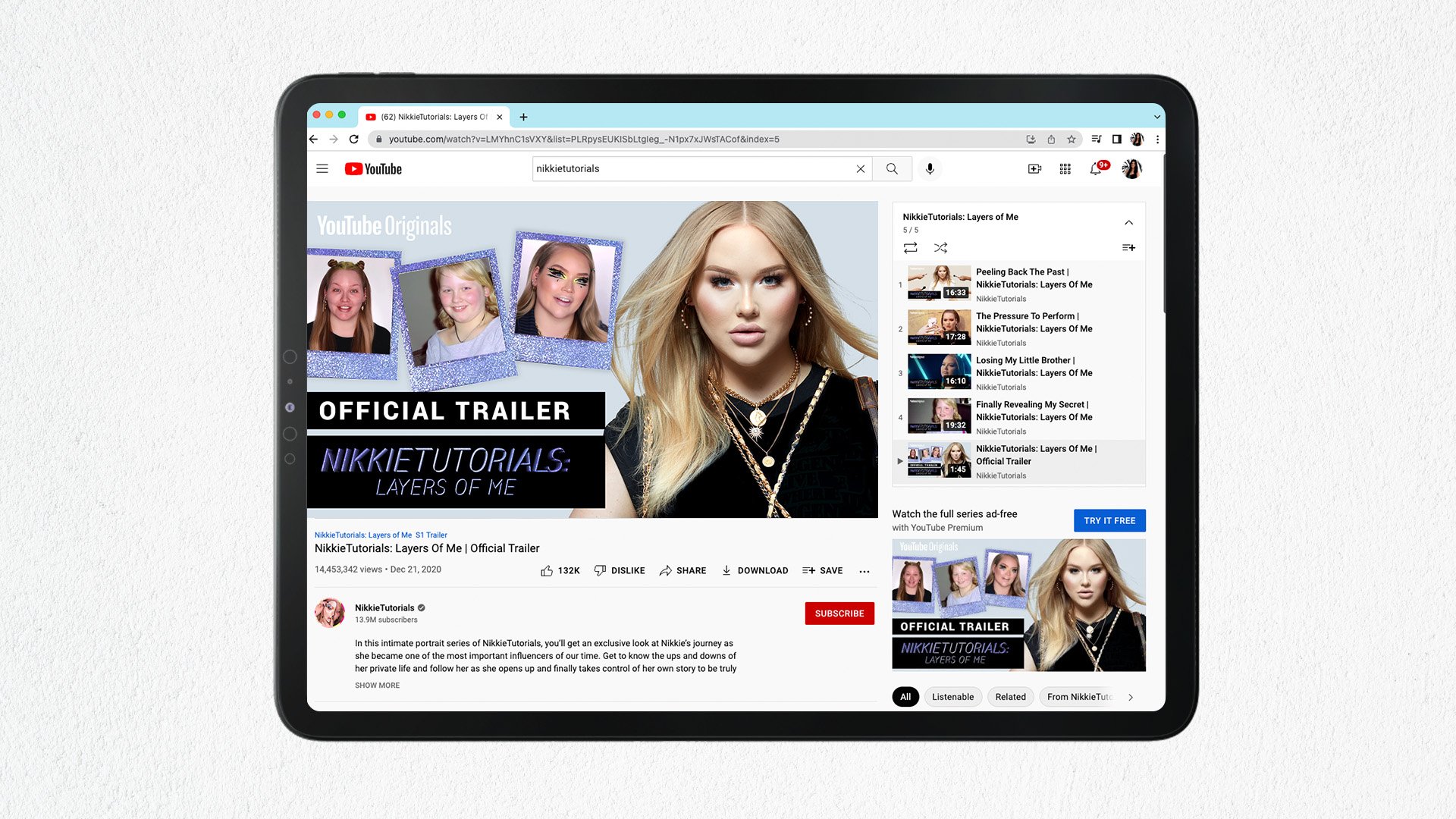The image size is (1456, 819).
Task: Open the Chrome three-dot menu
Action: click(1157, 139)
